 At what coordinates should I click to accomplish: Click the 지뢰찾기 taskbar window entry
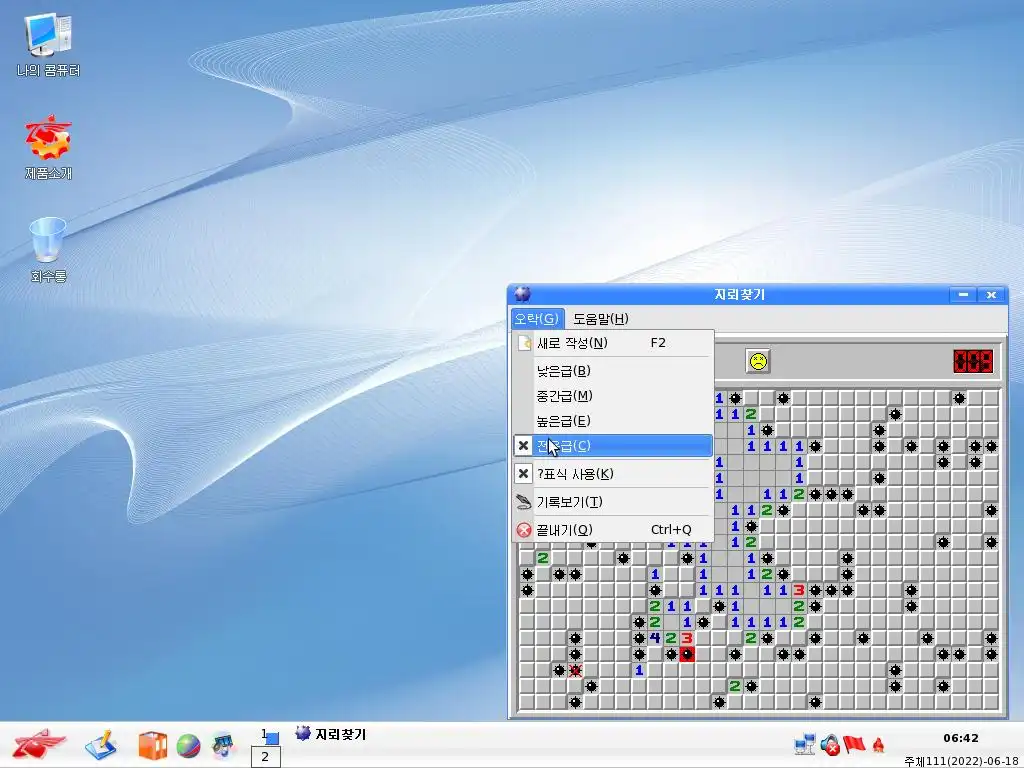tap(330, 734)
